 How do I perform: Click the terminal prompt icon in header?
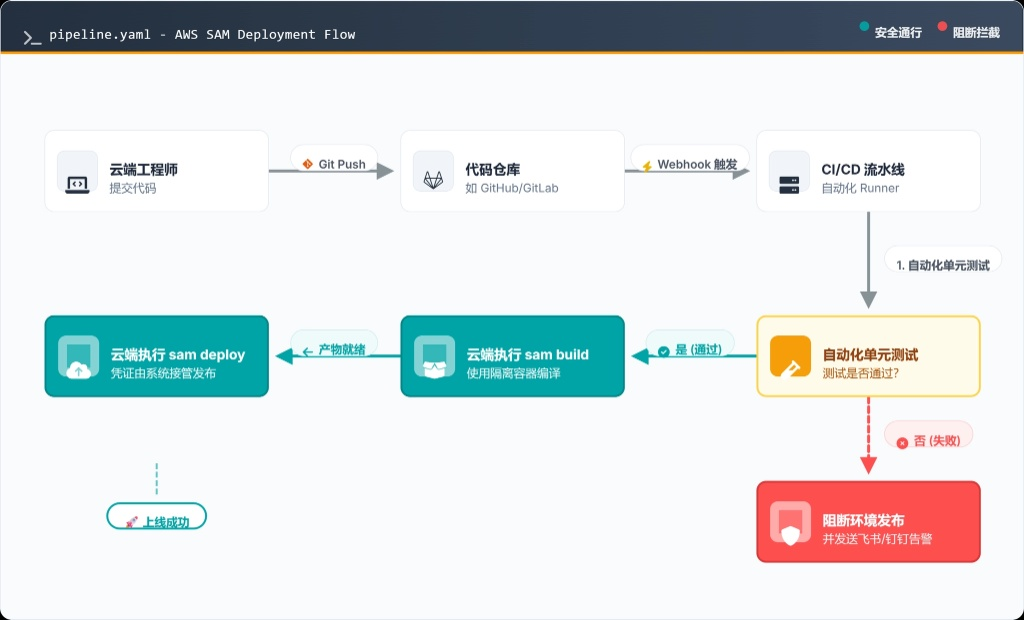coord(32,37)
